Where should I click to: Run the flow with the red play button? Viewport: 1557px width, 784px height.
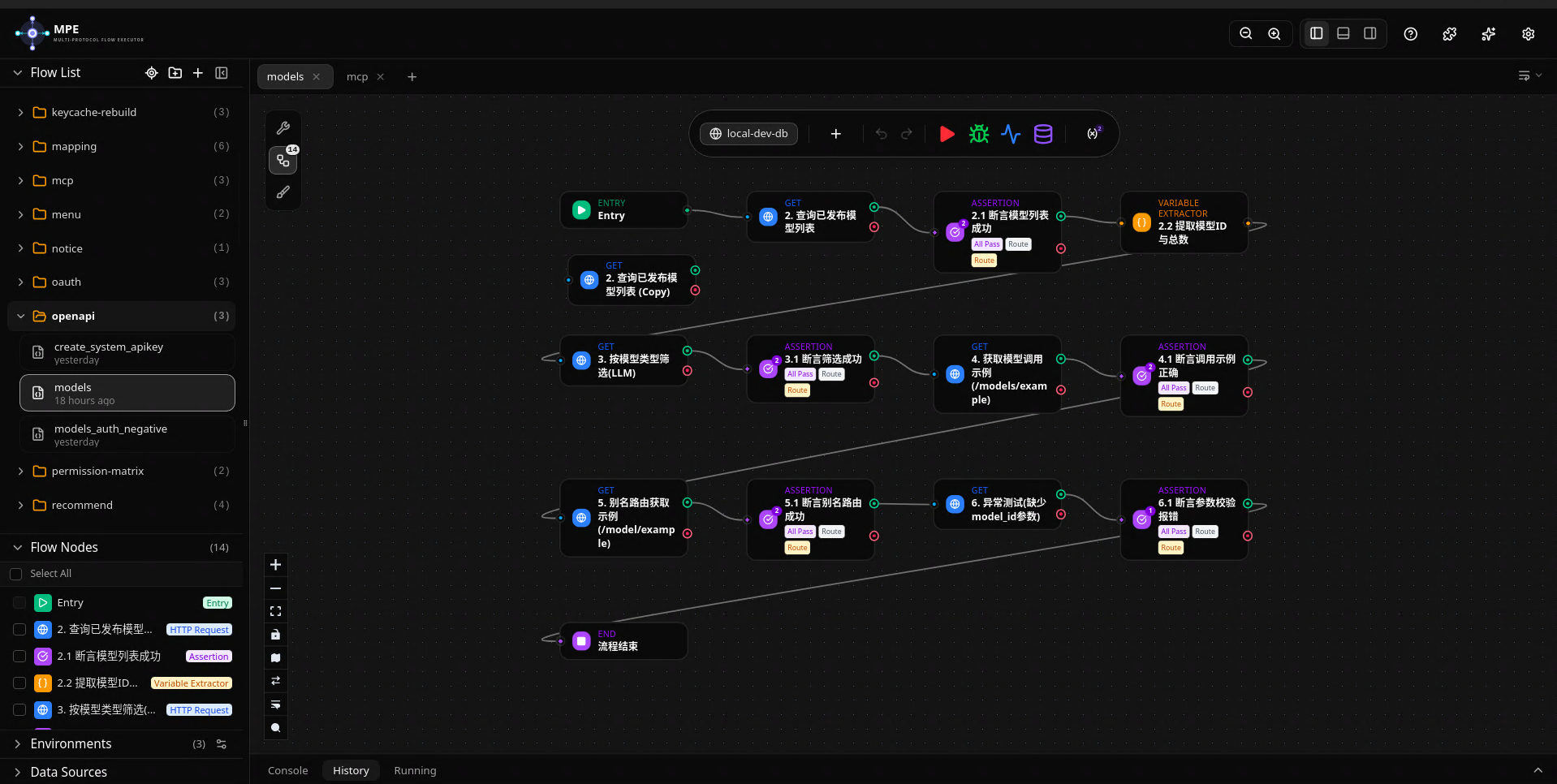tap(947, 134)
